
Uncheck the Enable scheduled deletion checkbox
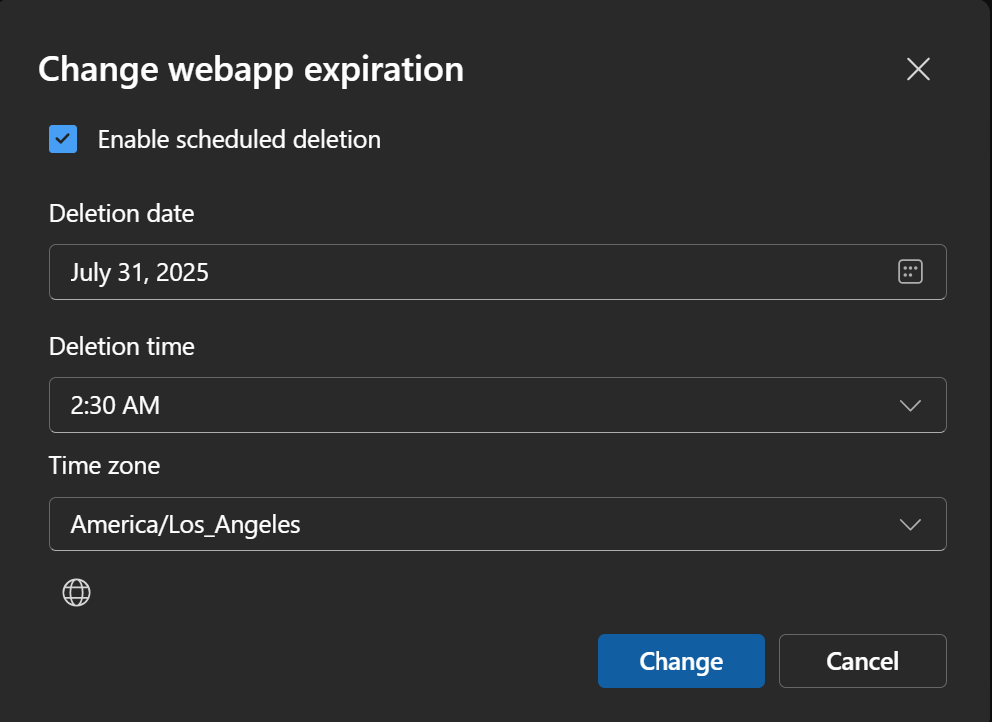63,139
